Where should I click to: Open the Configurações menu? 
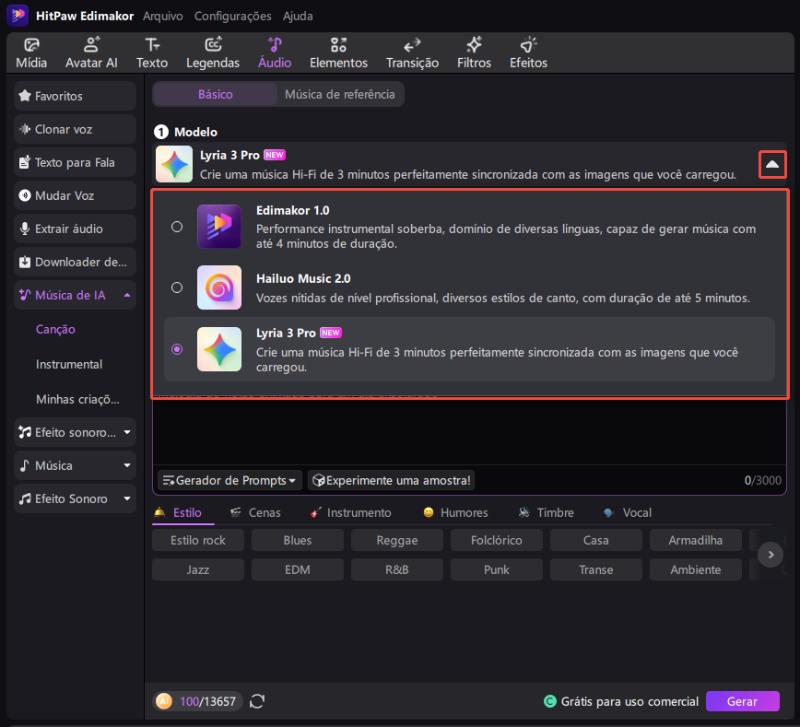233,16
